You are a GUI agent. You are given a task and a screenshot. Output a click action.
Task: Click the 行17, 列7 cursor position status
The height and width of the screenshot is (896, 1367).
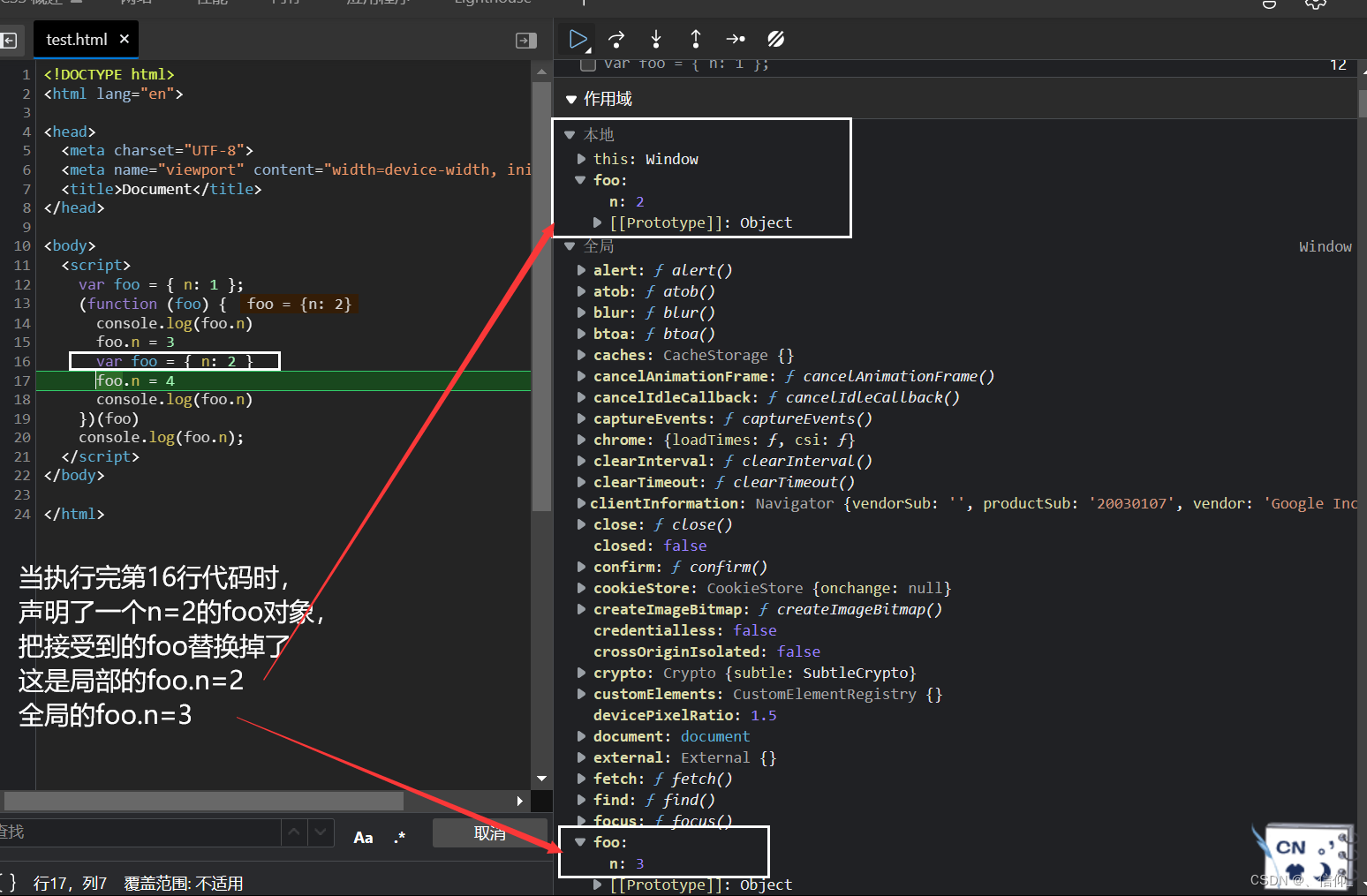click(x=70, y=883)
